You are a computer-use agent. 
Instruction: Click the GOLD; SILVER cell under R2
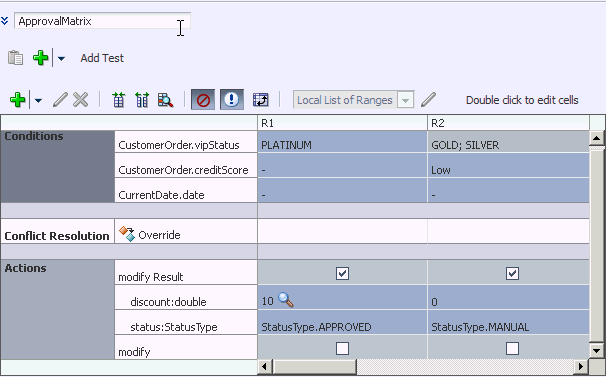tap(508, 142)
